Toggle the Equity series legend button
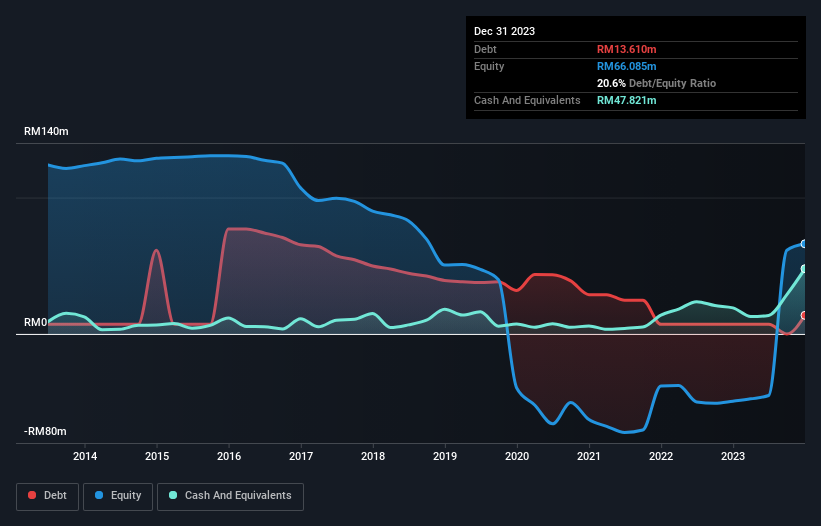The height and width of the screenshot is (526, 821). coord(118,496)
